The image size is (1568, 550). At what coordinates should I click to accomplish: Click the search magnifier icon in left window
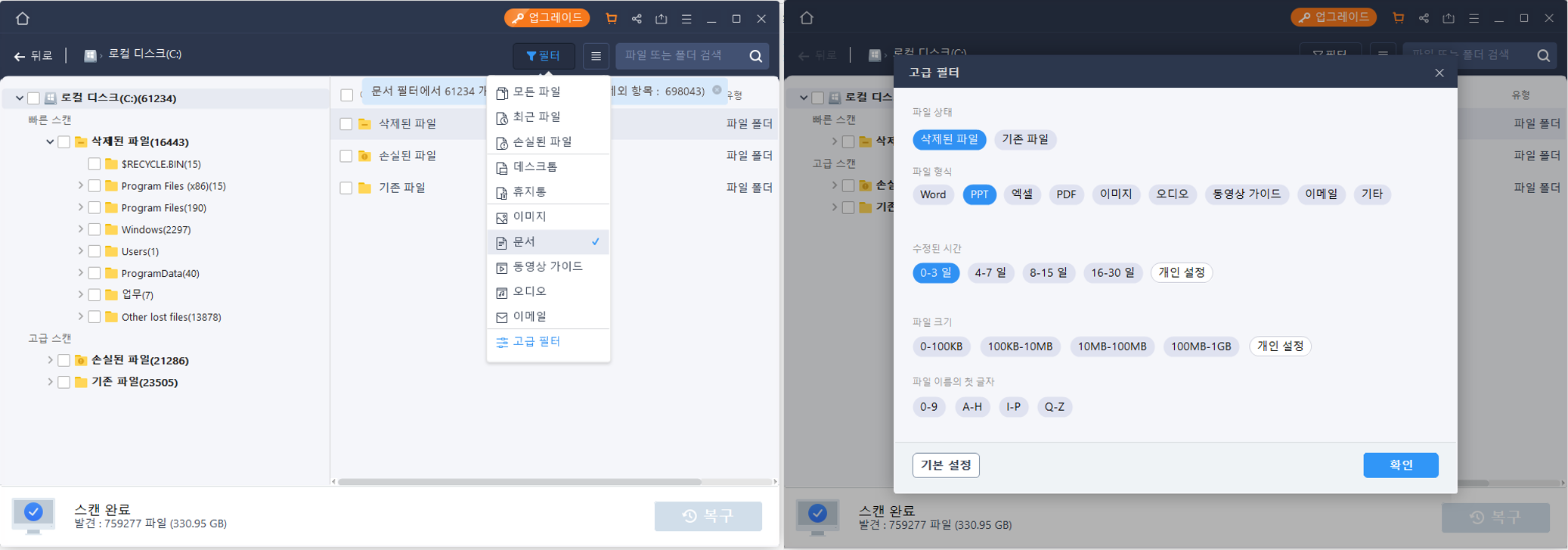755,56
